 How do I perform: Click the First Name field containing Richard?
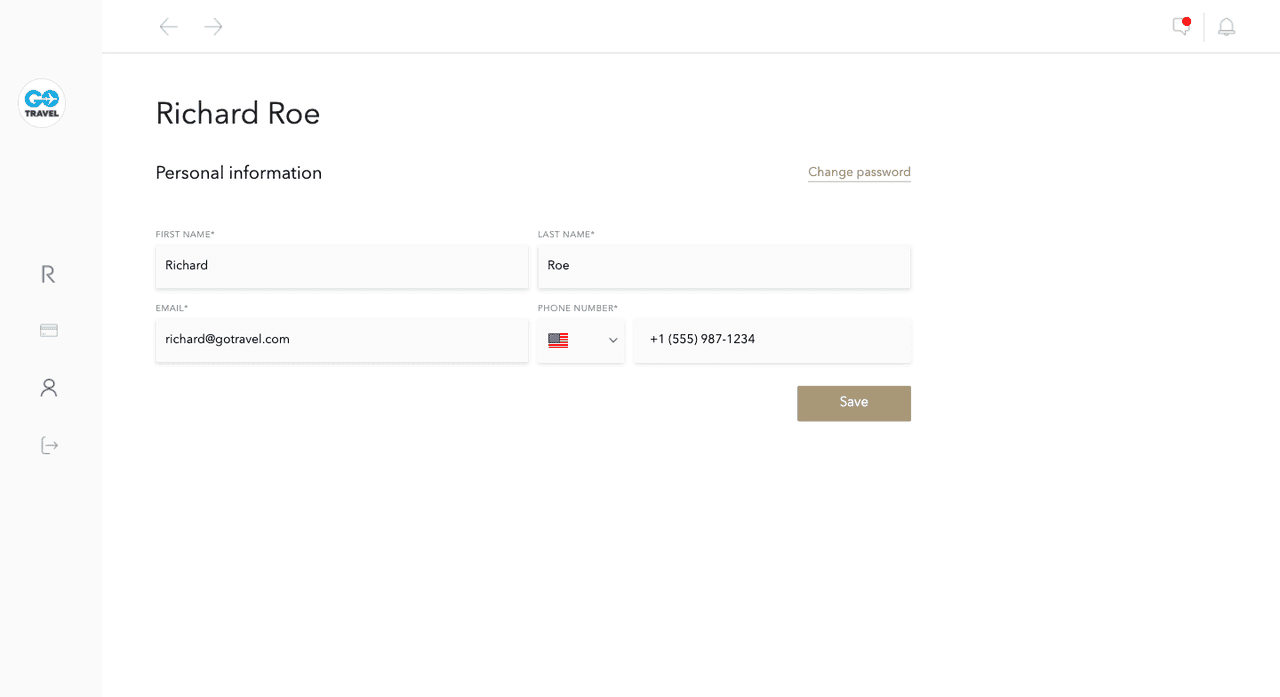click(342, 266)
